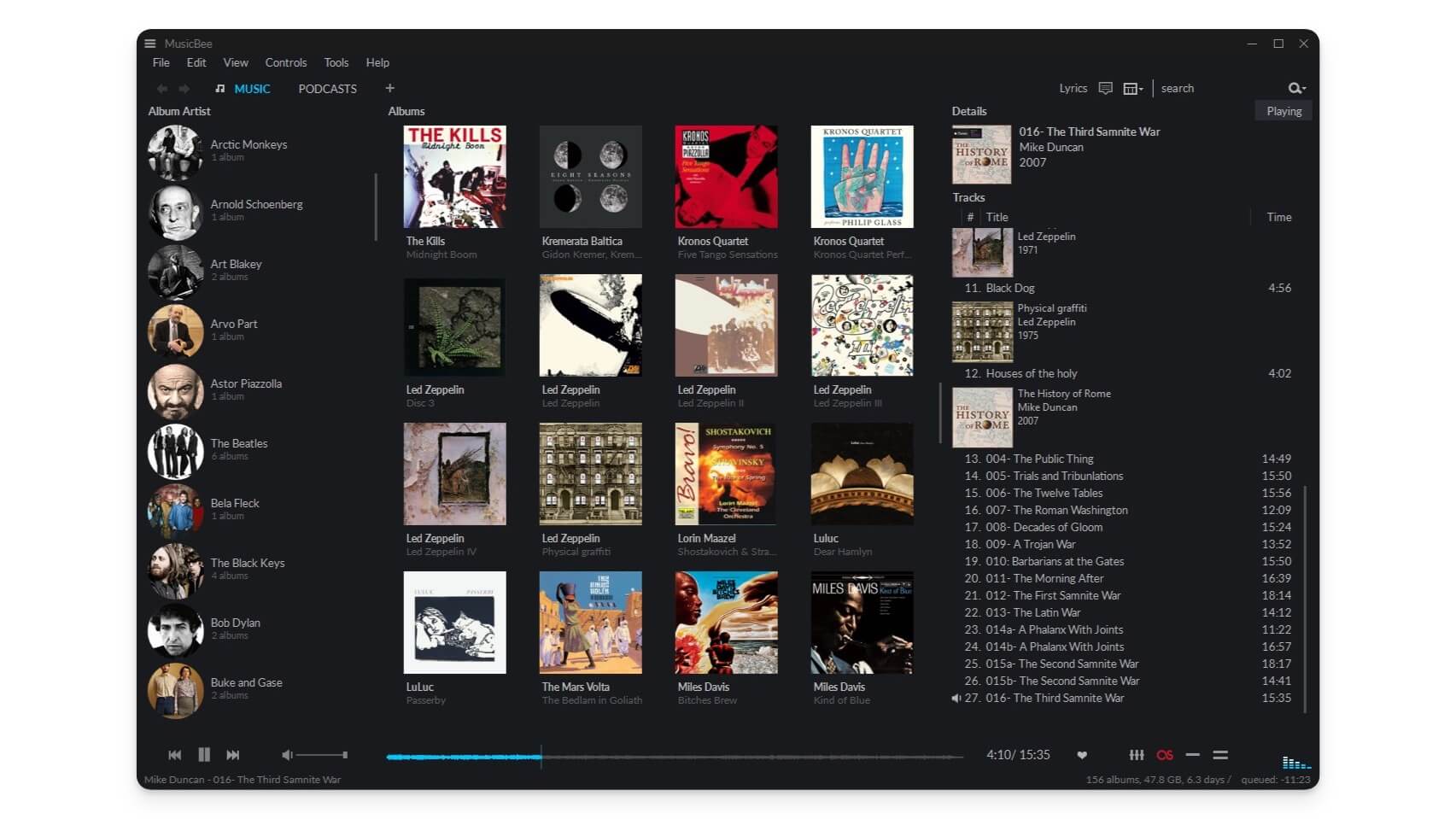The width and height of the screenshot is (1456, 819).
Task: Switch to the PODCASTS tab
Action: click(x=327, y=89)
